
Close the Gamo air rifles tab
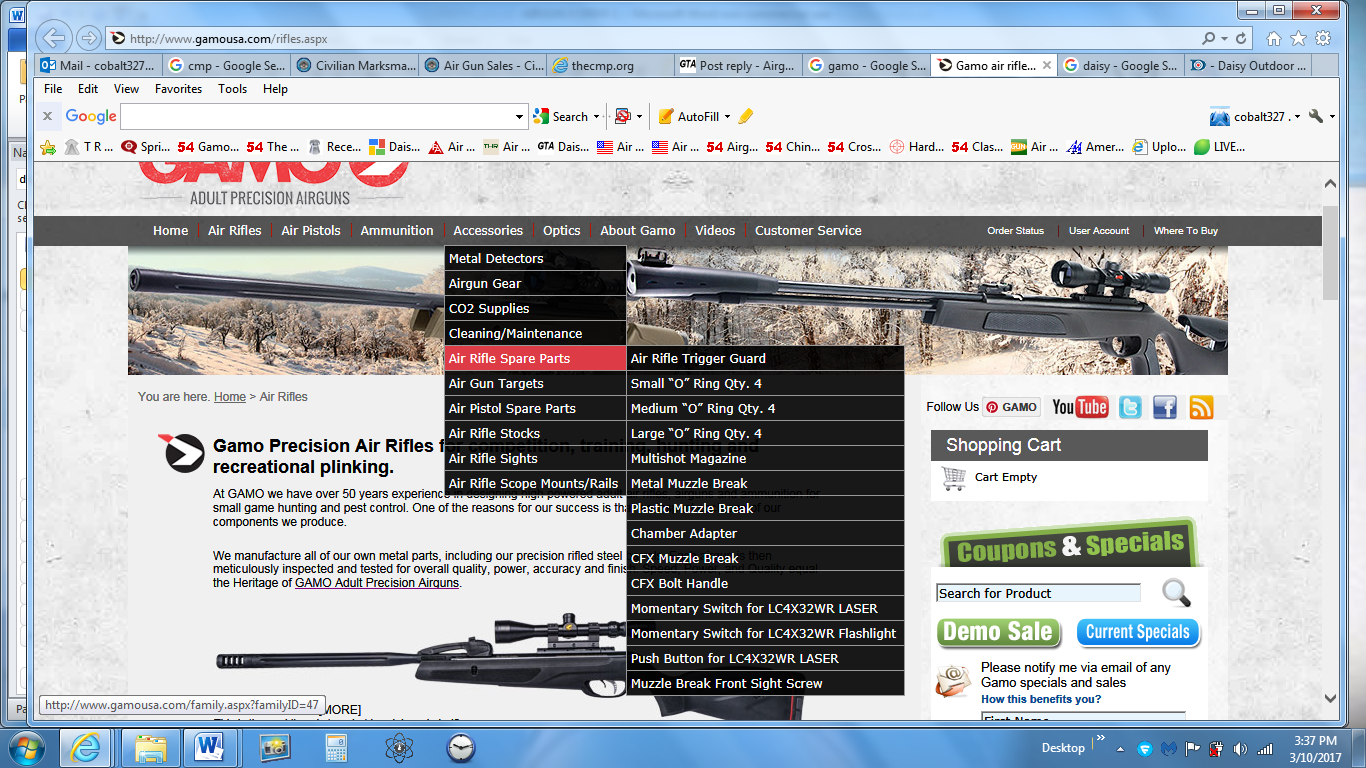click(x=1047, y=65)
